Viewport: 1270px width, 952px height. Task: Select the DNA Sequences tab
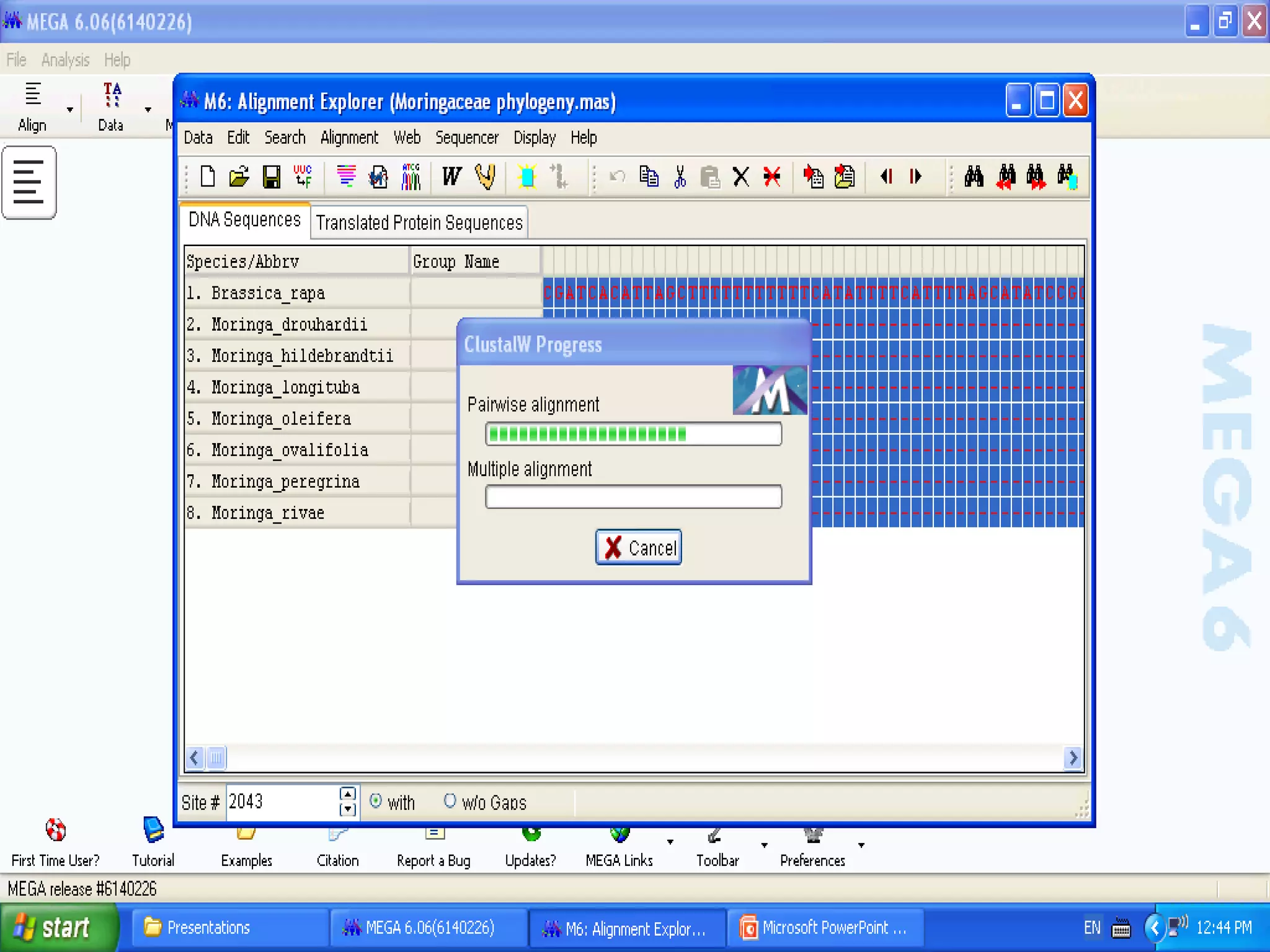244,219
